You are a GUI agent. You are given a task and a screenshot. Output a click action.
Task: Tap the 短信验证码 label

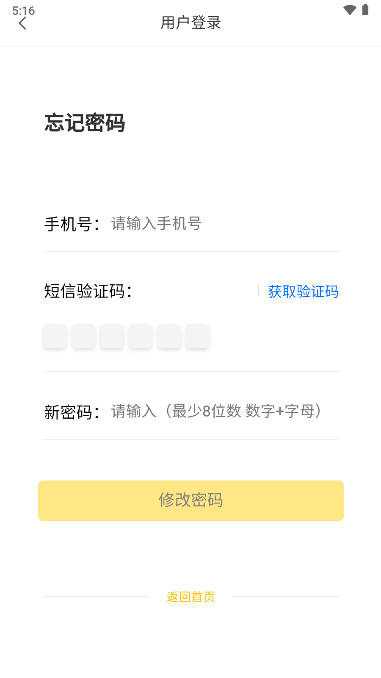88,291
